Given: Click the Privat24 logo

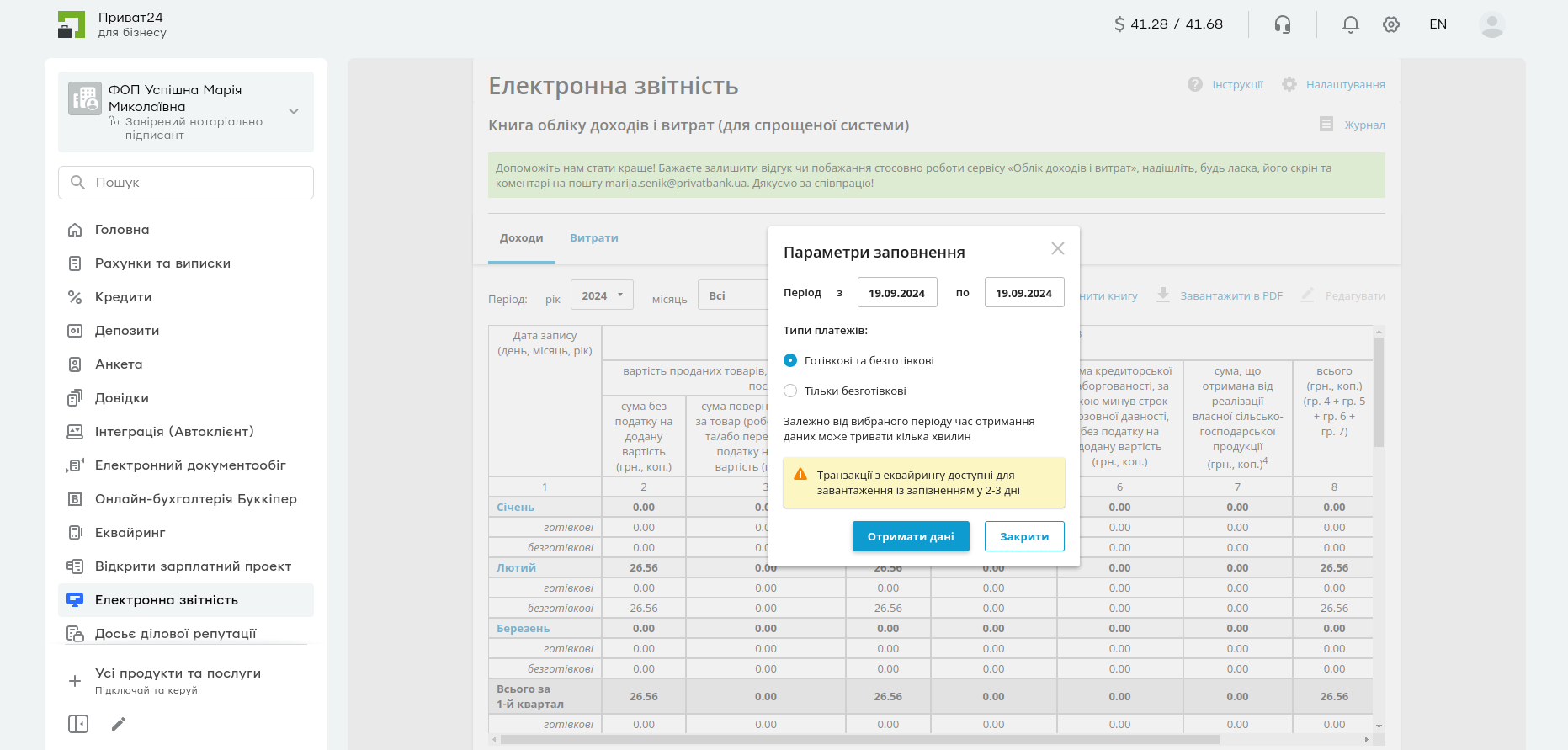Looking at the screenshot, I should tap(72, 24).
